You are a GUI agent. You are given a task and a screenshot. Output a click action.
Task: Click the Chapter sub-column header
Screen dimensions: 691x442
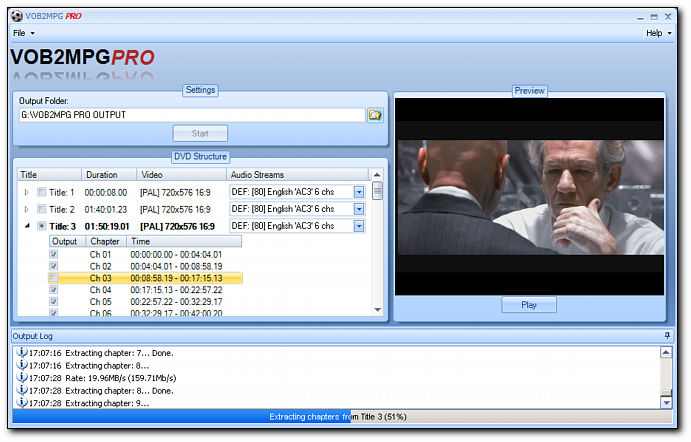pyautogui.click(x=106, y=241)
